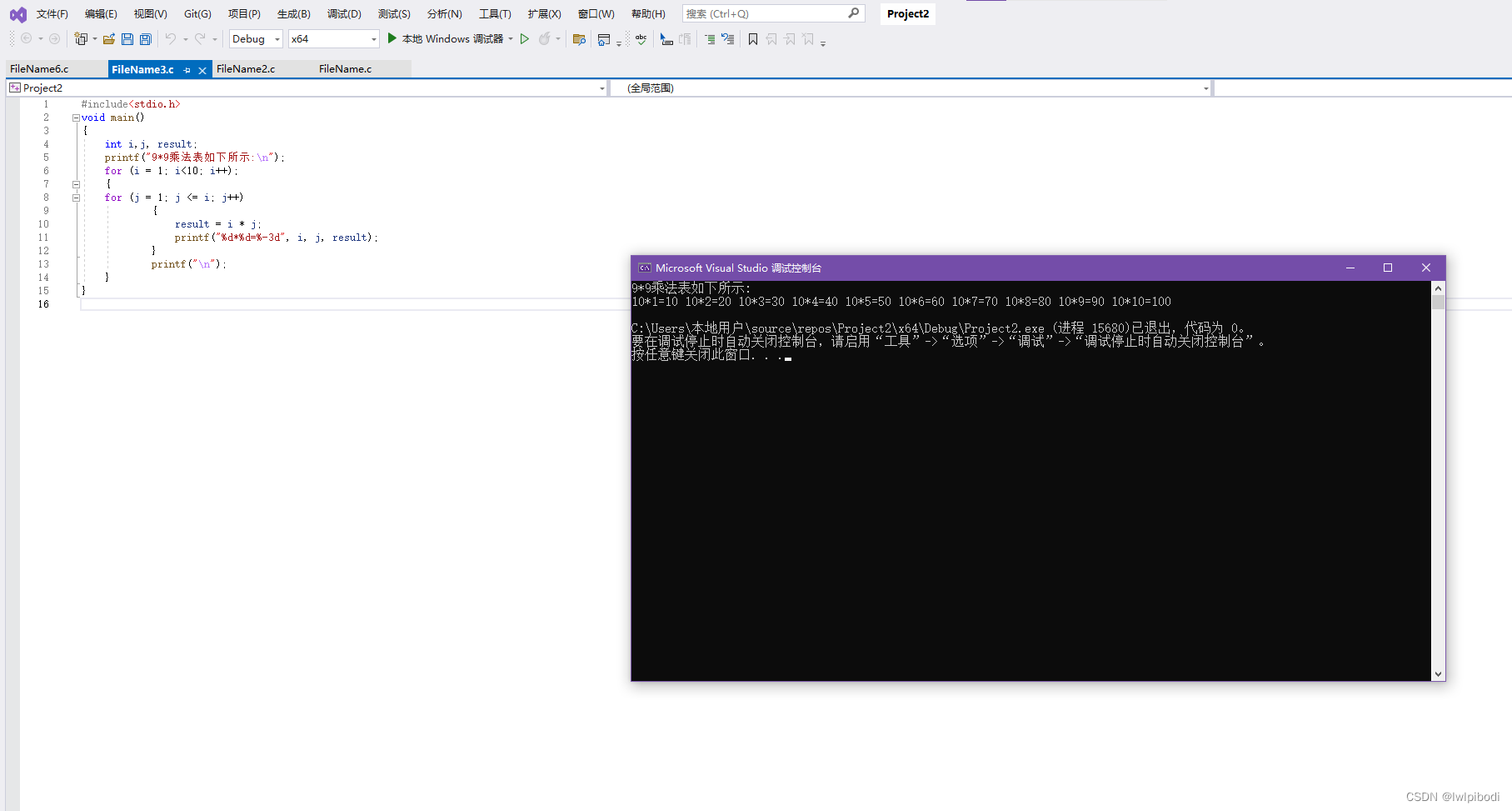This screenshot has height=811, width=1512.
Task: Open the 窗口(W) menu
Action: [x=596, y=14]
